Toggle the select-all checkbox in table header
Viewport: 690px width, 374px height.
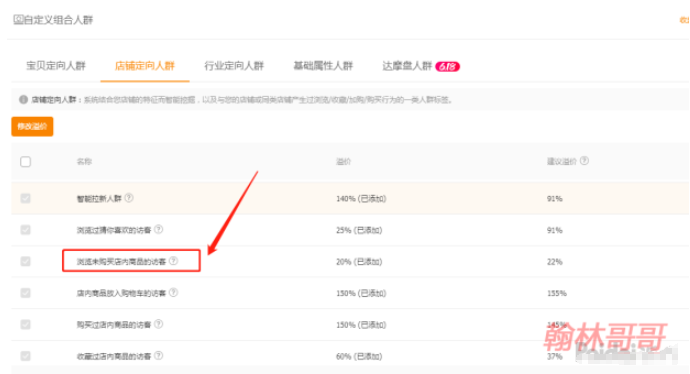click(26, 161)
